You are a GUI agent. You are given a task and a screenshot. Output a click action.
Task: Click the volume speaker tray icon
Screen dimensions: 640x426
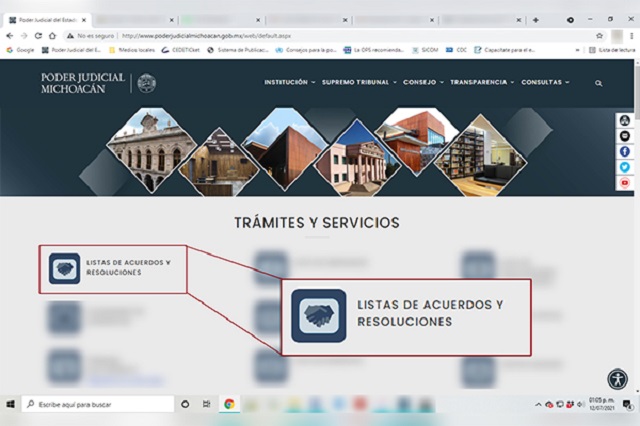coord(581,404)
